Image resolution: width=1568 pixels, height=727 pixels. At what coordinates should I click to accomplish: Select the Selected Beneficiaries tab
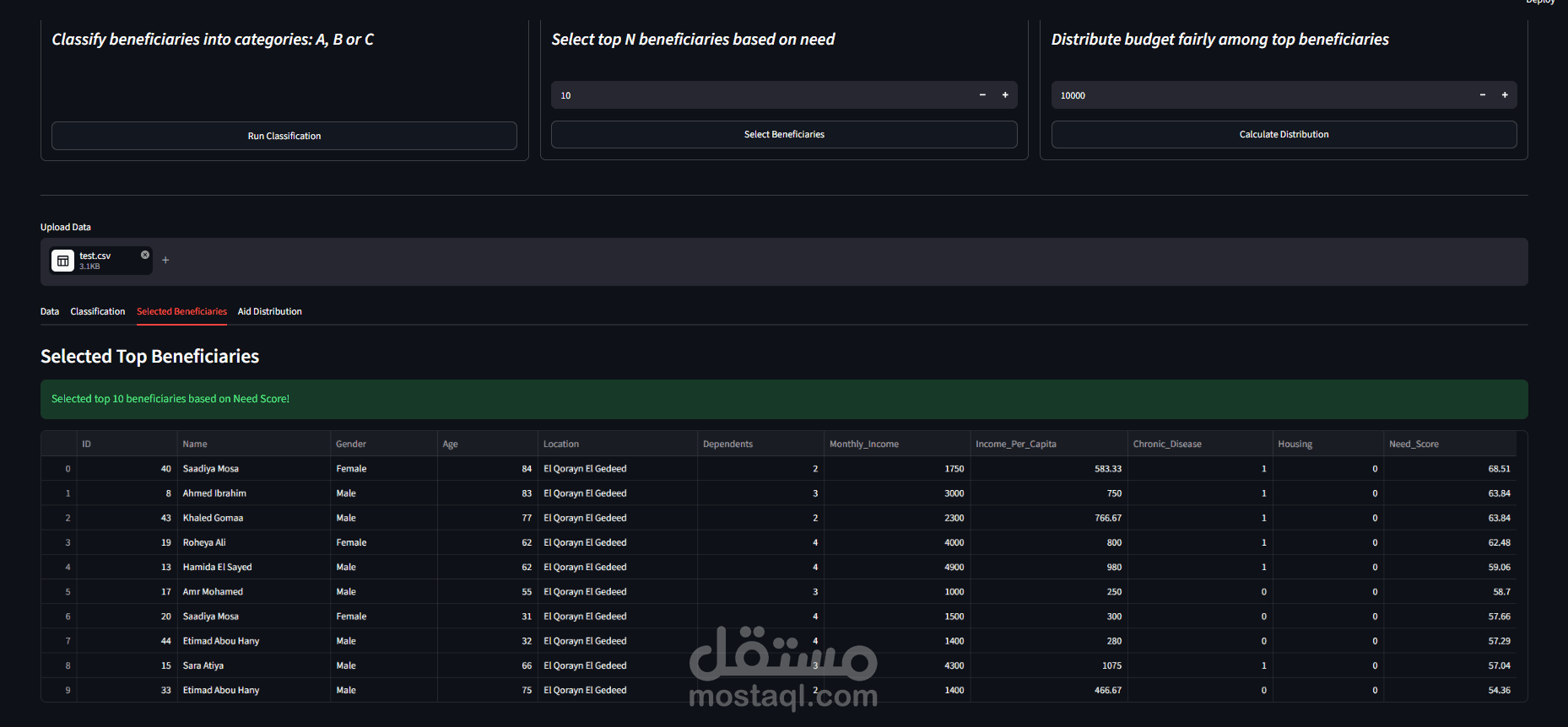pyautogui.click(x=181, y=311)
